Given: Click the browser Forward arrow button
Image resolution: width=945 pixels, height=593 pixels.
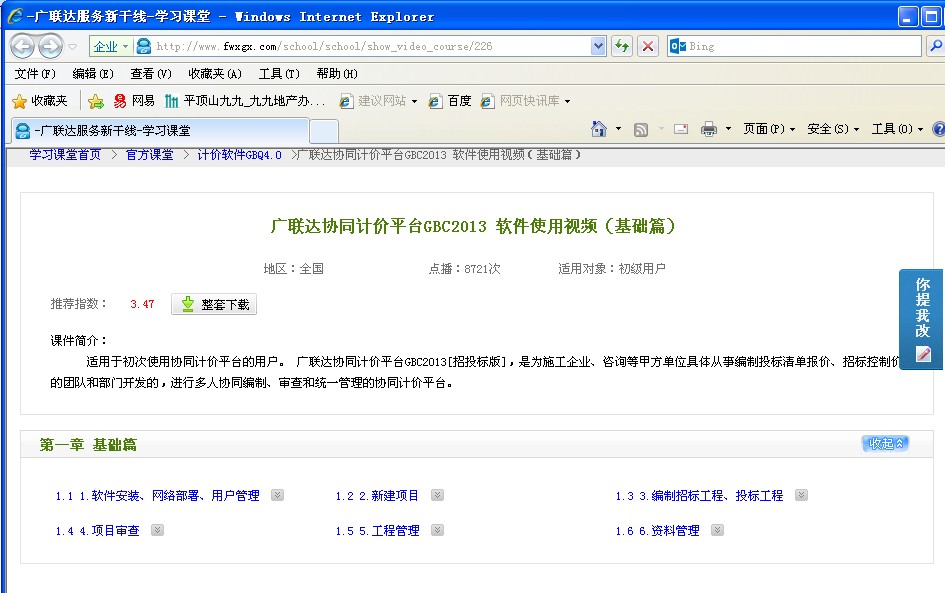Looking at the screenshot, I should [51, 46].
